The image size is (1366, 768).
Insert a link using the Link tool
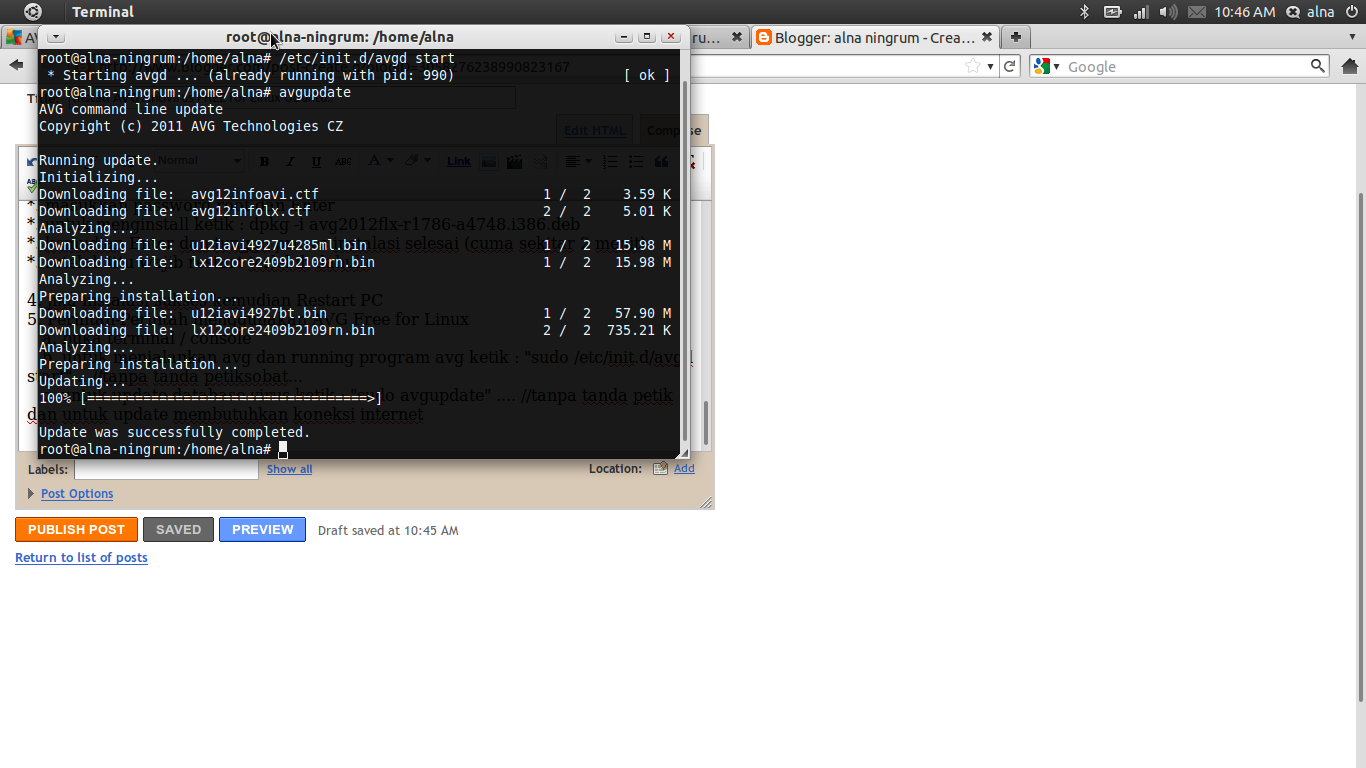pyautogui.click(x=459, y=161)
